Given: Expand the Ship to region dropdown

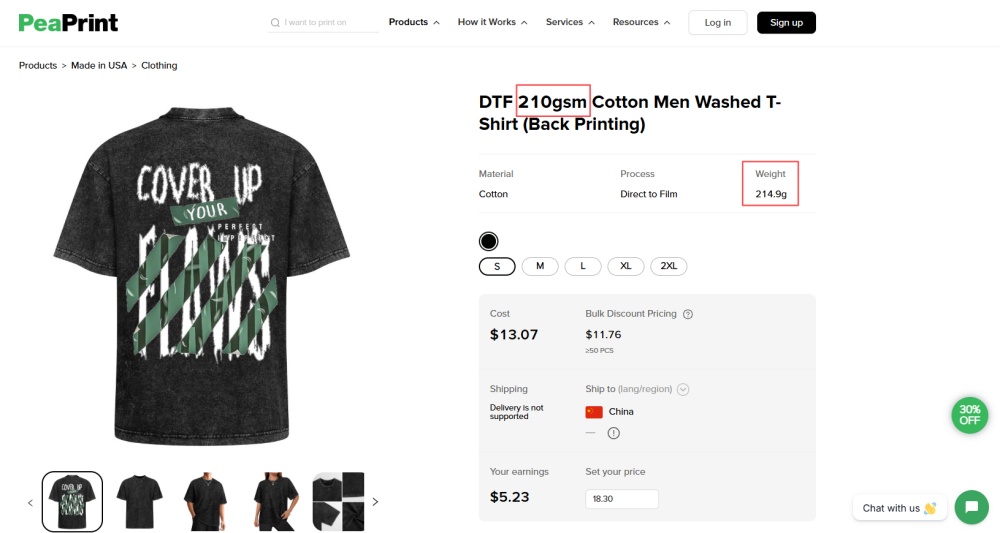Looking at the screenshot, I should [x=683, y=389].
